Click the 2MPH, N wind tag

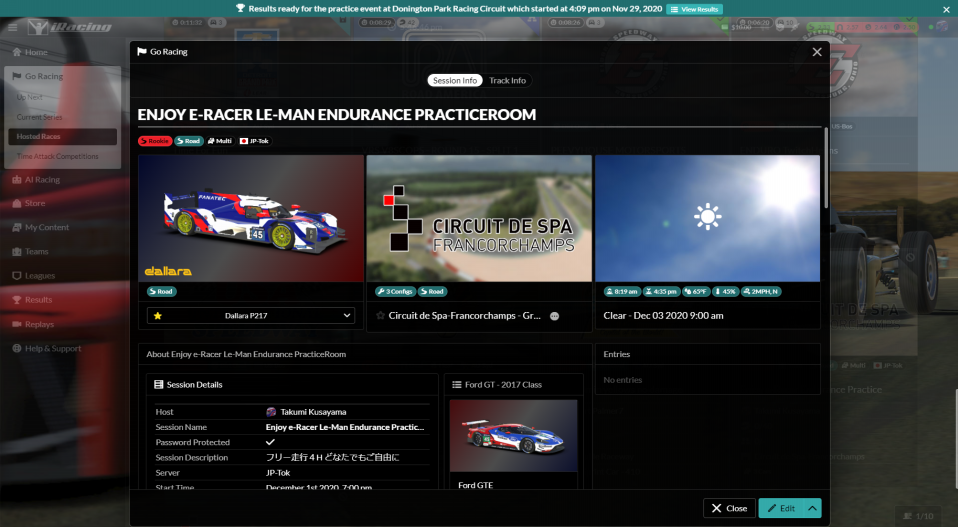coord(761,292)
